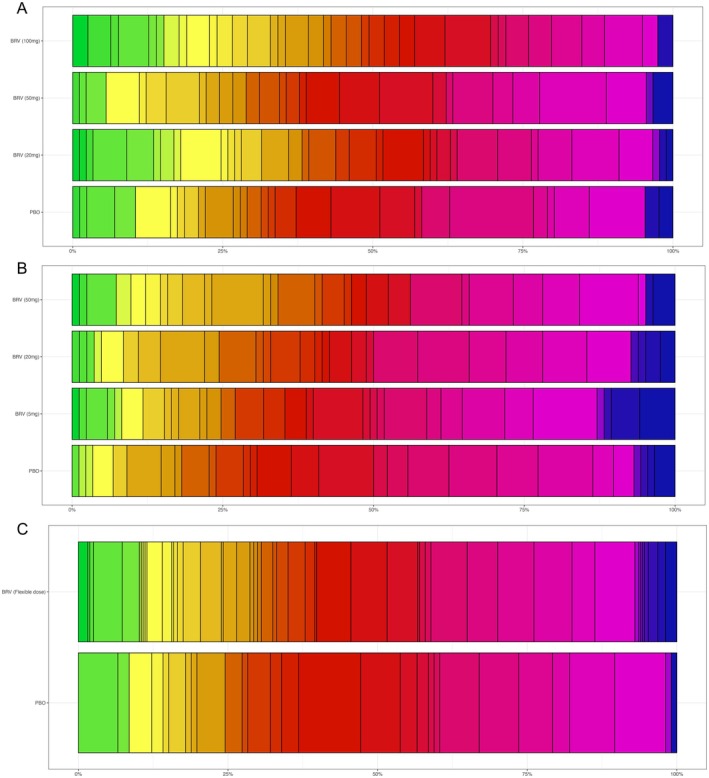
Task: Click the 0% tick label in panel B
Action: pyautogui.click(x=72, y=510)
